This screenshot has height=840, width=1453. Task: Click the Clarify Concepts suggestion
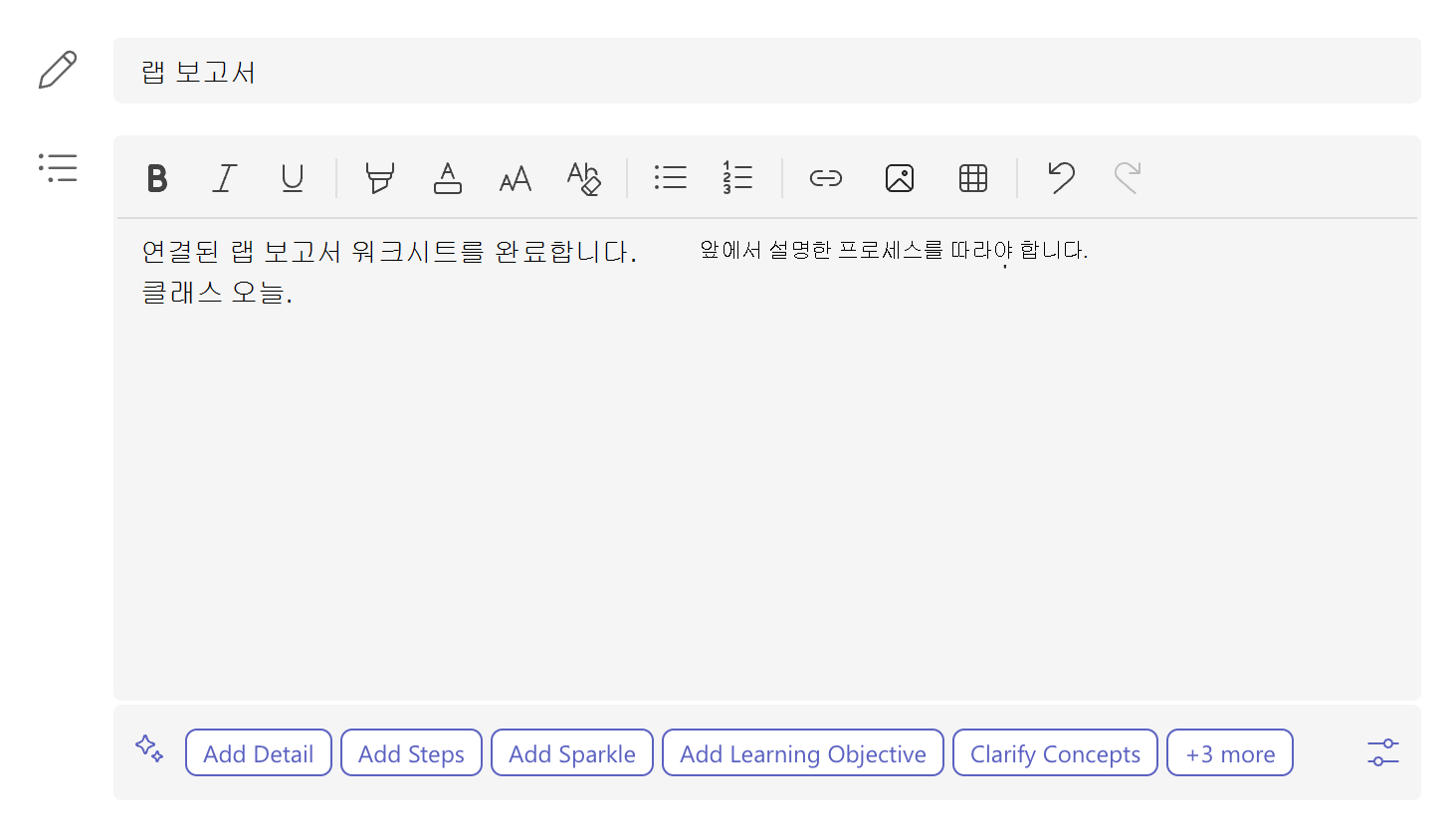(x=1055, y=753)
